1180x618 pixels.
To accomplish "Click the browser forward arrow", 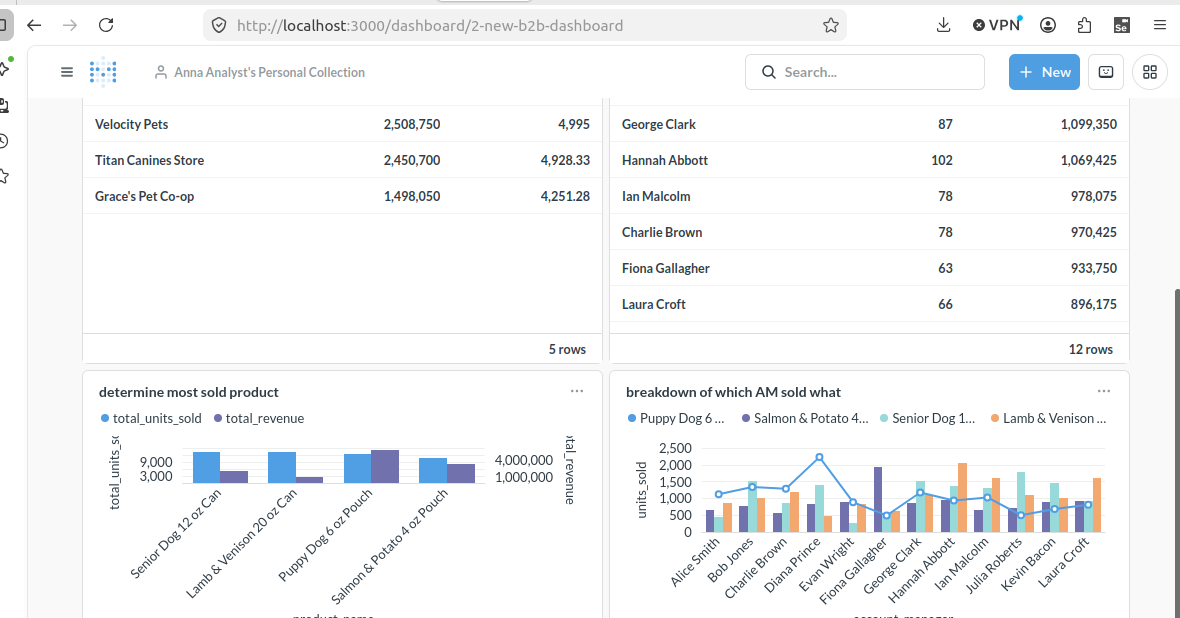I will pos(70,26).
